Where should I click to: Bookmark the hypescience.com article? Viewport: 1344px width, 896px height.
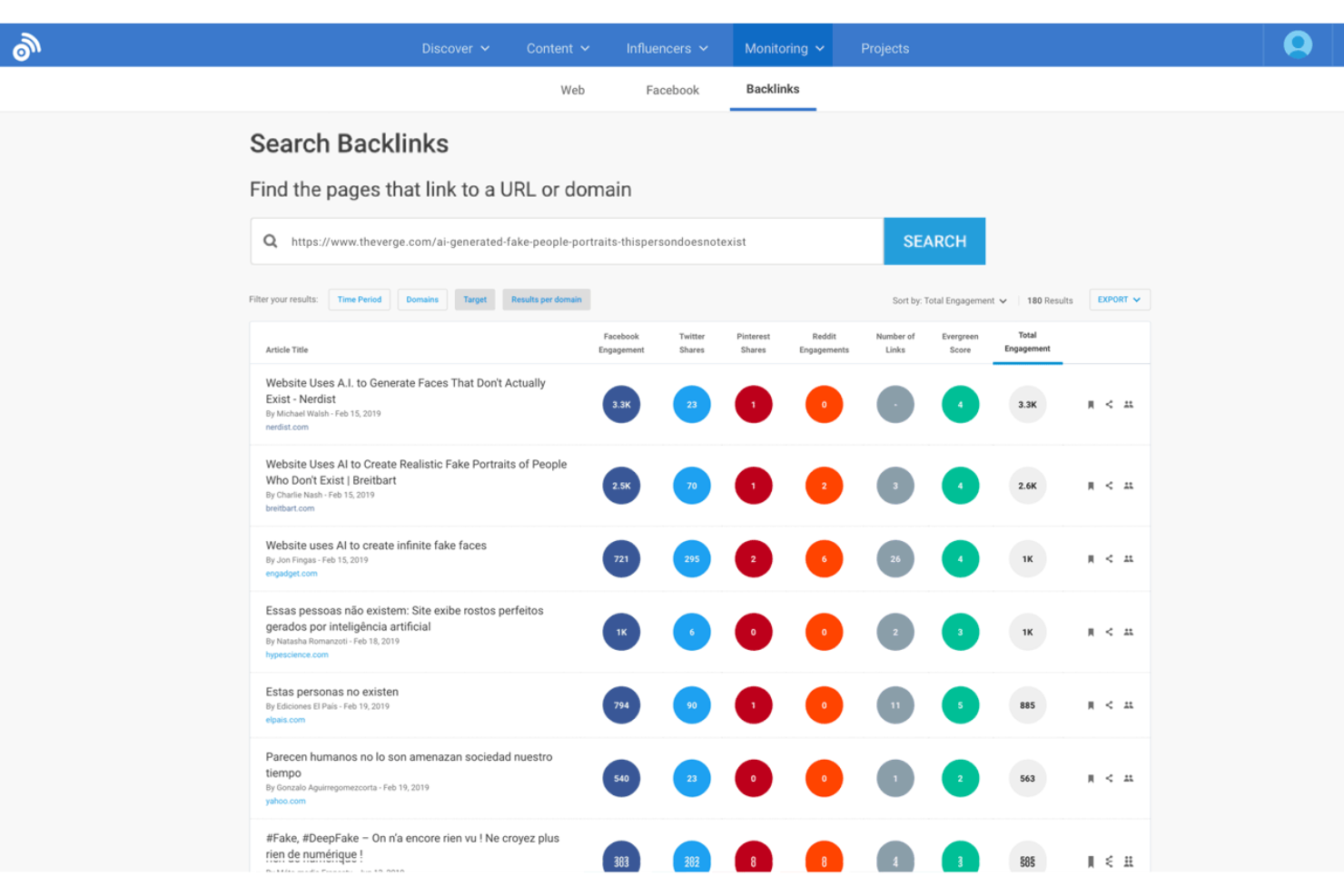[x=1091, y=632]
